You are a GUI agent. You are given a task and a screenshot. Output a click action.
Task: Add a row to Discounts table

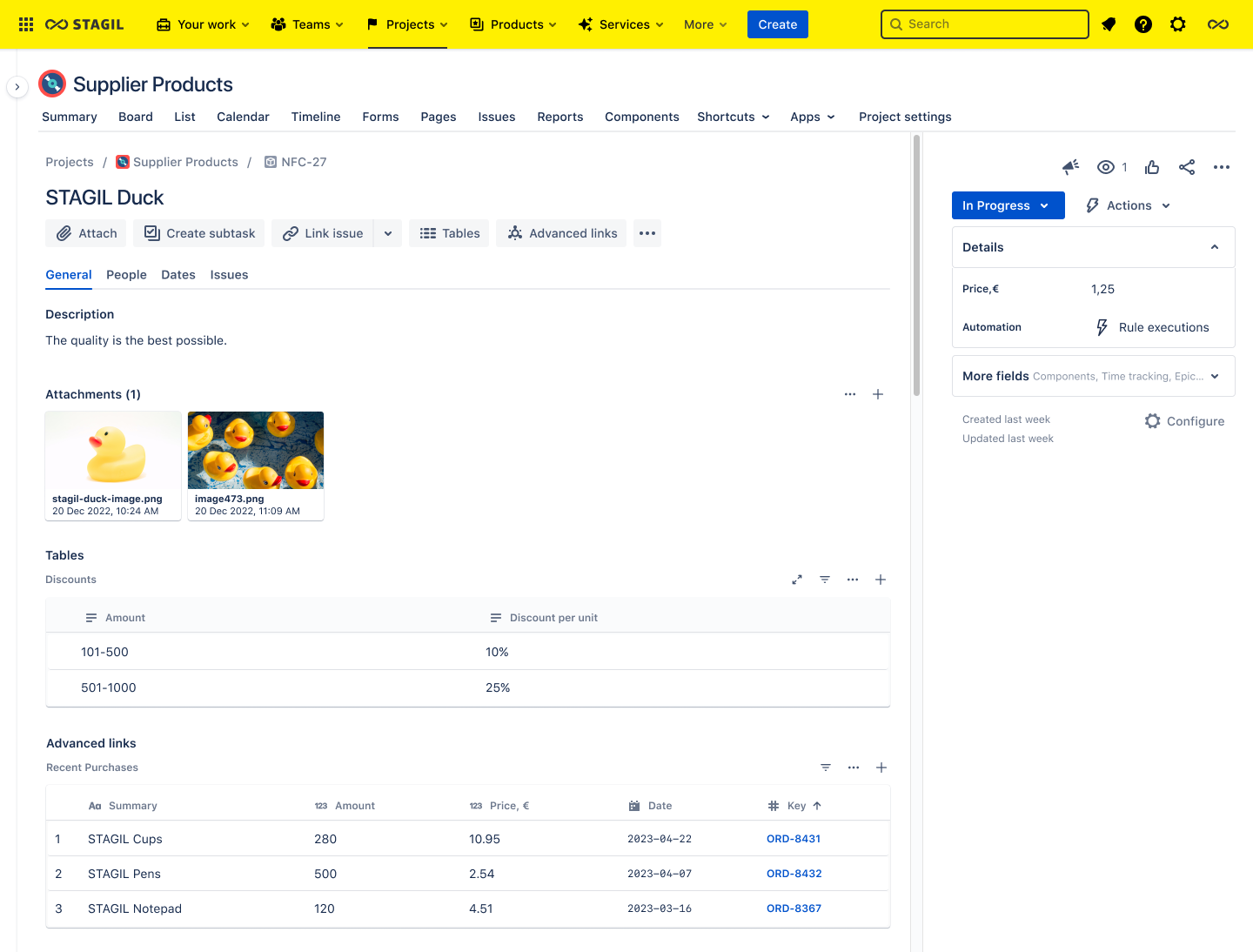[881, 580]
